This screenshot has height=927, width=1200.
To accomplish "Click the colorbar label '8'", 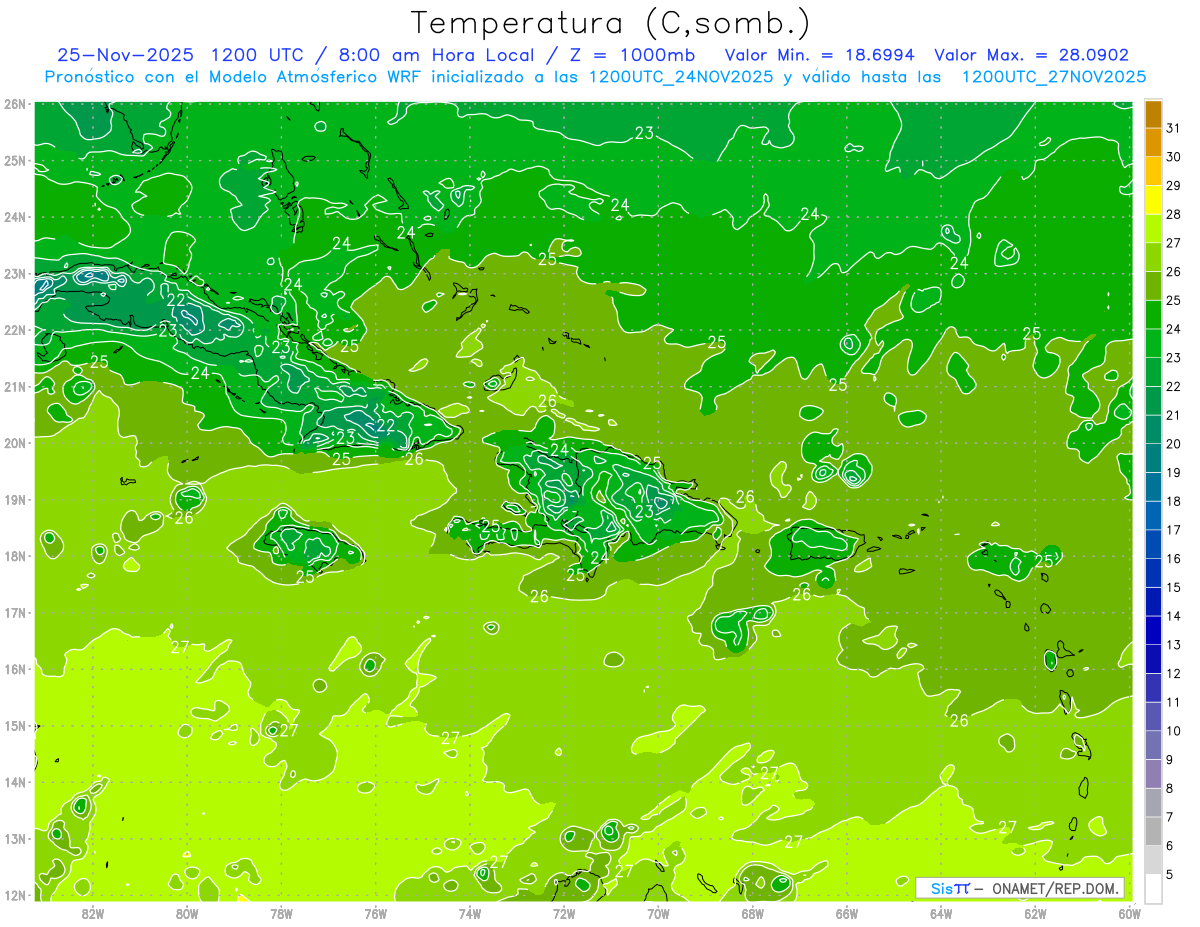I will click(x=1170, y=788).
